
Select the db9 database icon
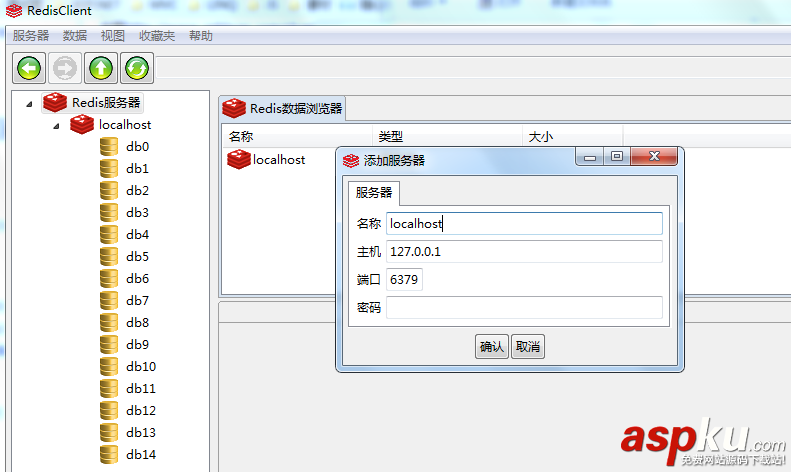tap(109, 344)
